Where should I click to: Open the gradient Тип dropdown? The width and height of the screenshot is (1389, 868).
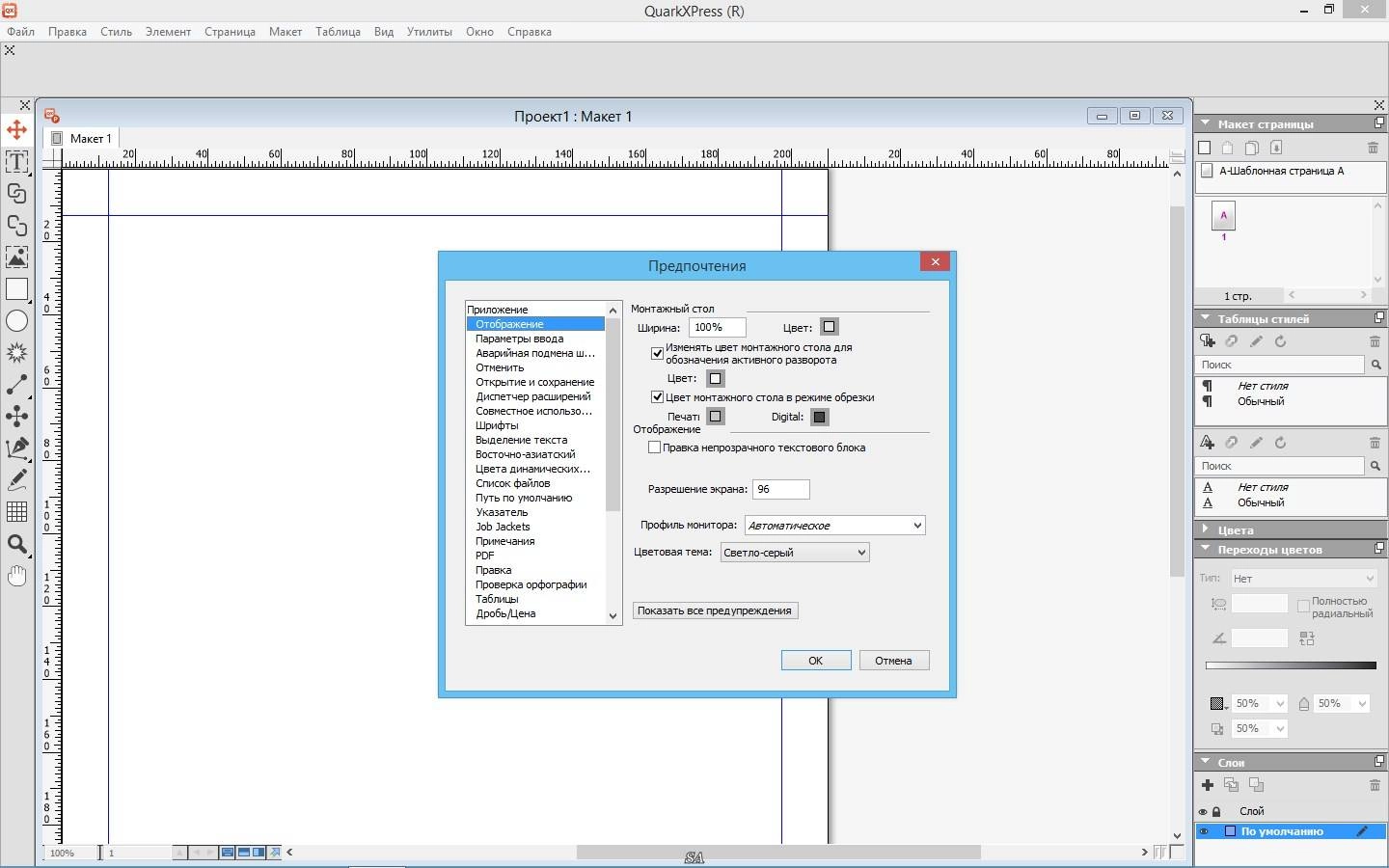coord(1304,578)
